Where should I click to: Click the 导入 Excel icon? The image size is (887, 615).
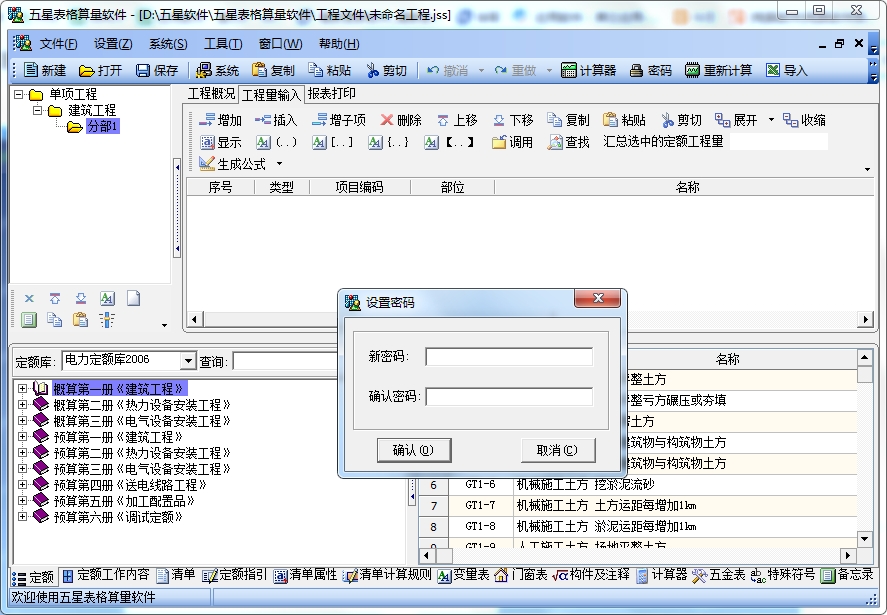coord(773,70)
